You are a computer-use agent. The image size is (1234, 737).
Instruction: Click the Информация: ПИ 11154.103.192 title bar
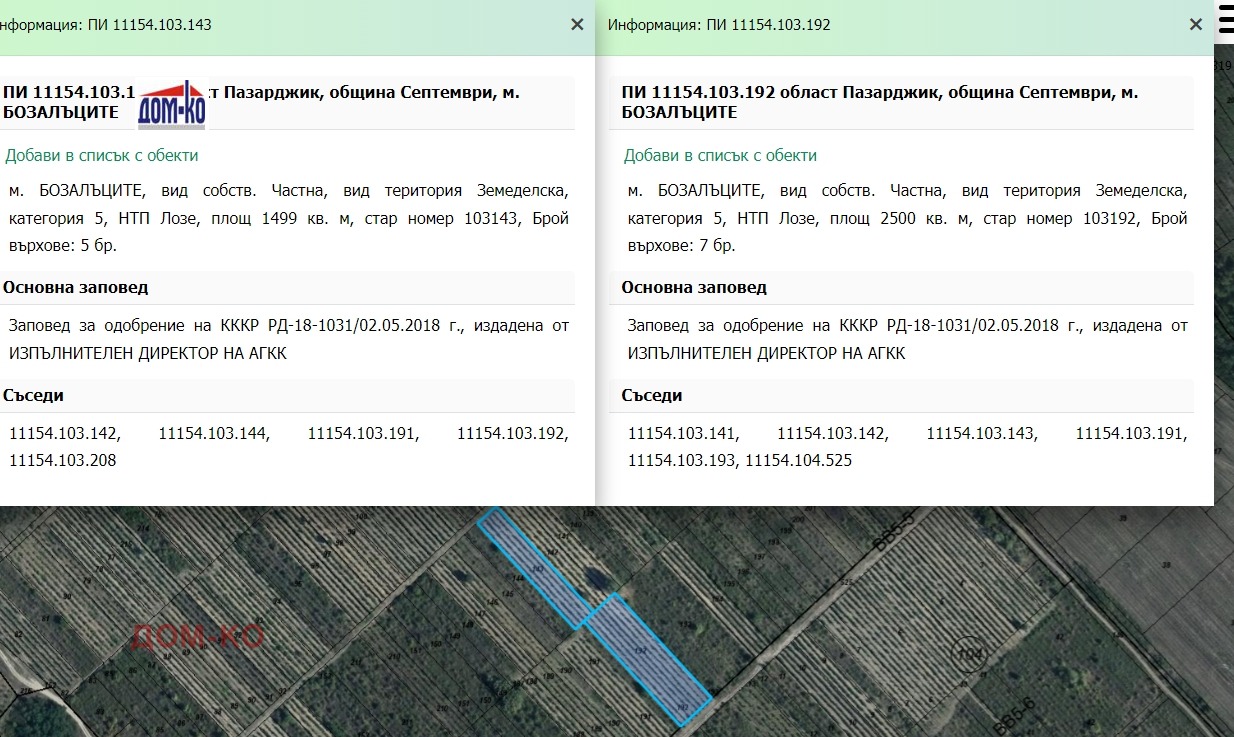(x=720, y=25)
